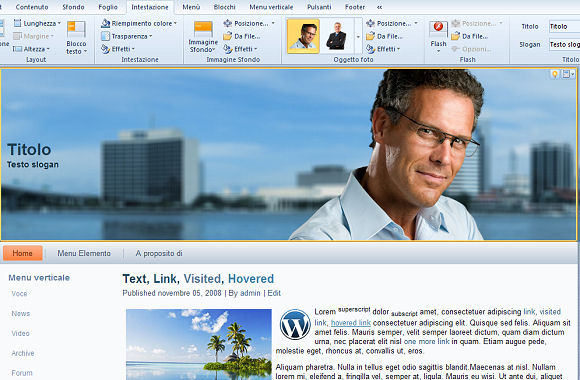580x380 pixels.
Task: Open Effetti in Immagine Sfondo group
Action: tap(240, 49)
